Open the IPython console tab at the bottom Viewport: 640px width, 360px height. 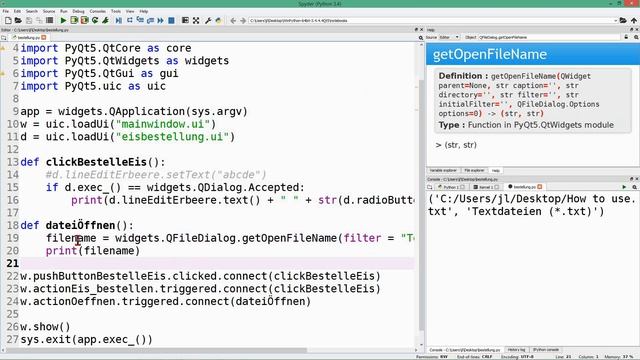[x=546, y=350]
